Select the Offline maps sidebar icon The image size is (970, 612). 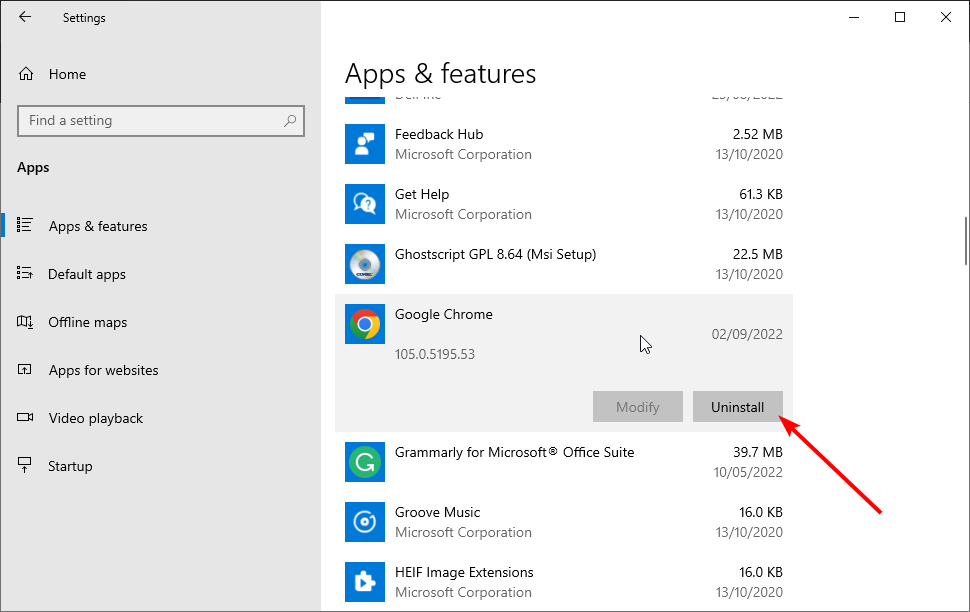pos(25,322)
